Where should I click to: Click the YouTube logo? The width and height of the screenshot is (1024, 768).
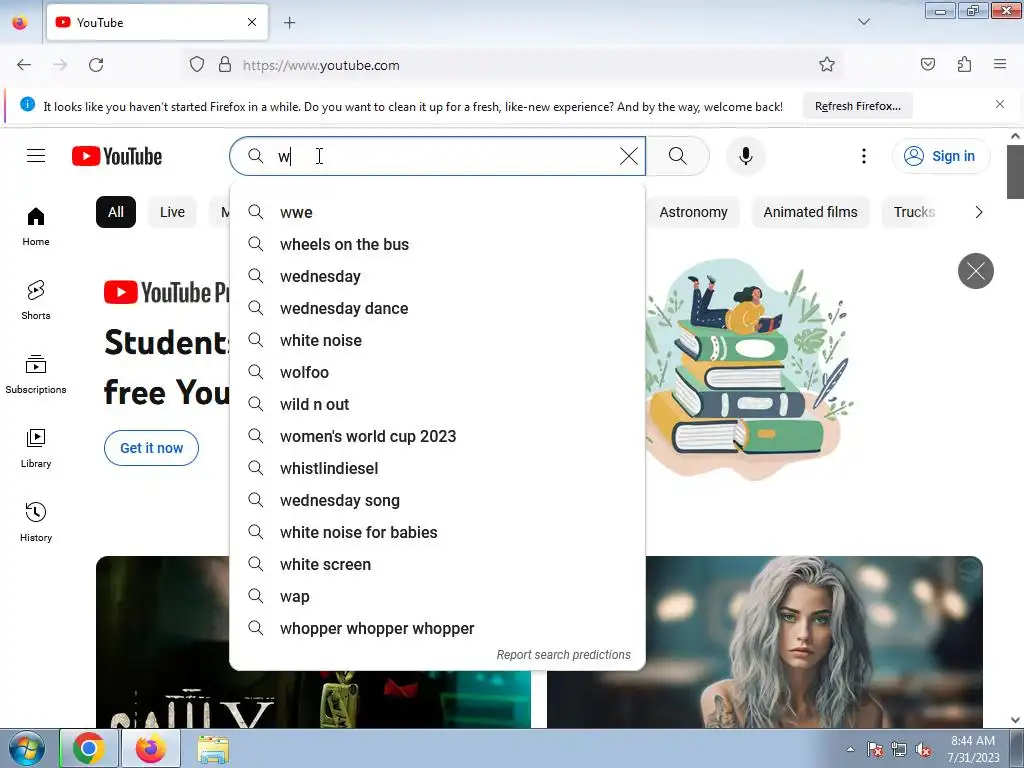pos(117,156)
